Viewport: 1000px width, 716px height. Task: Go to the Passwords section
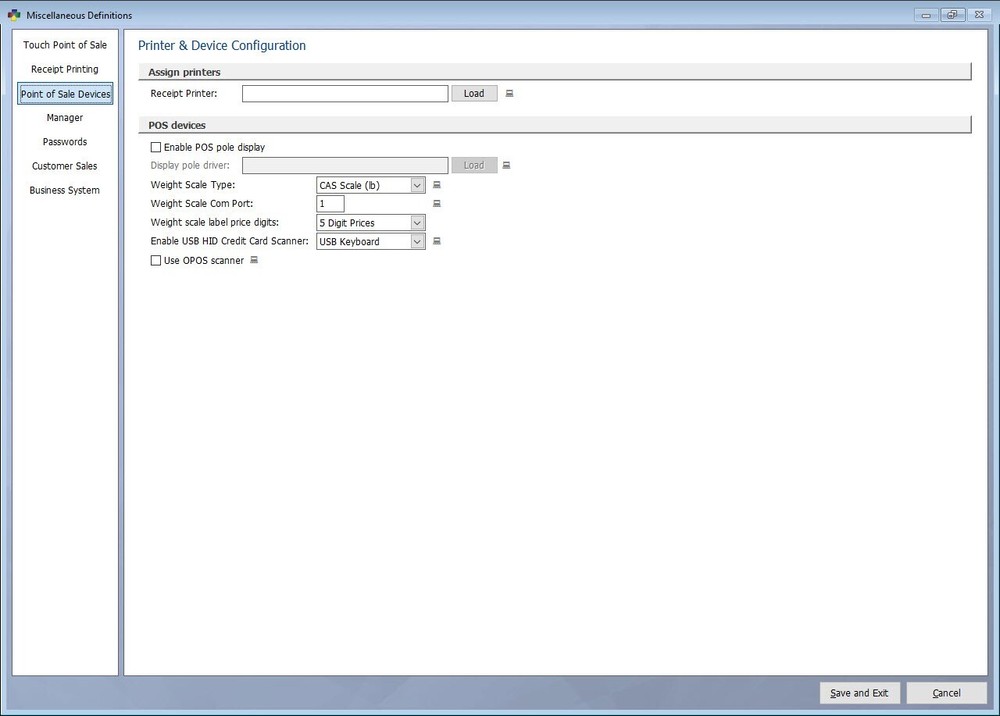click(x=65, y=142)
